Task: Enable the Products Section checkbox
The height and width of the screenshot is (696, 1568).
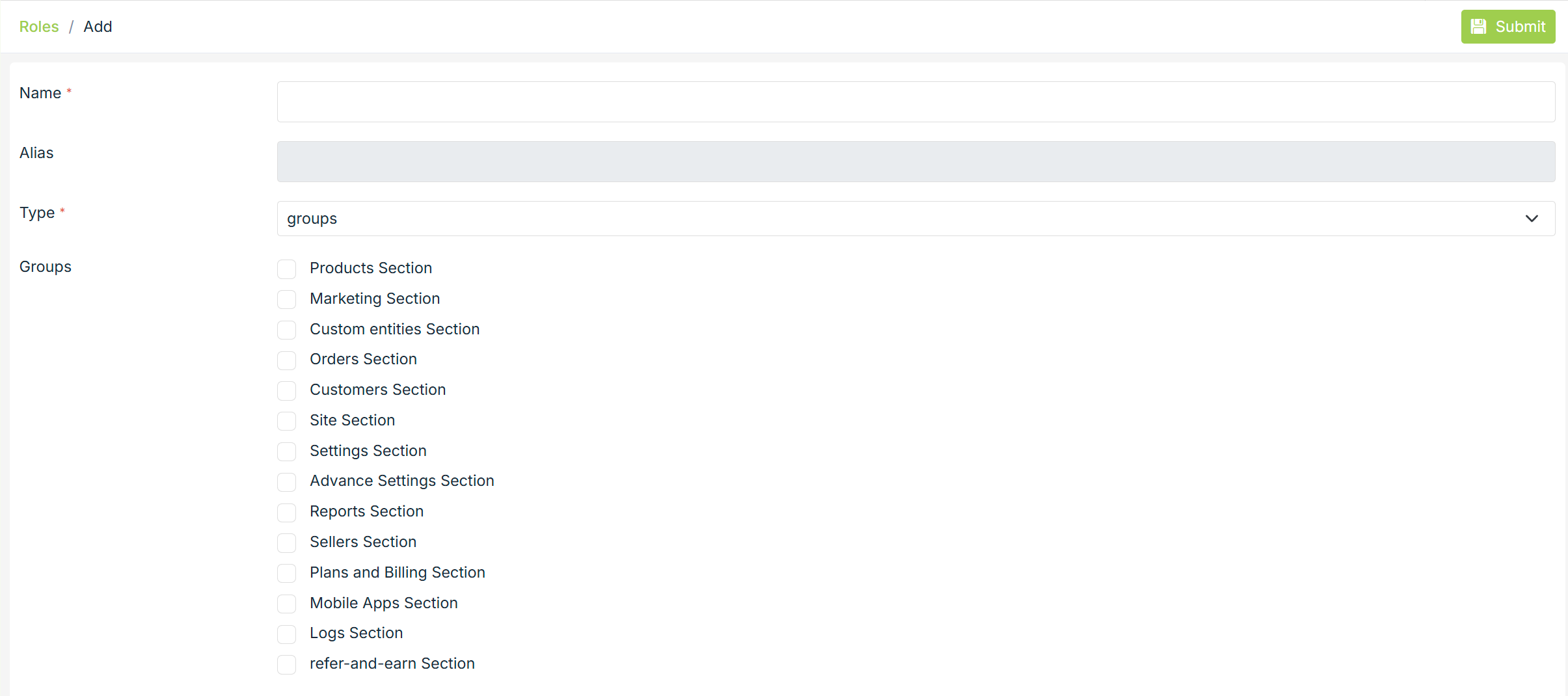Action: click(x=286, y=269)
